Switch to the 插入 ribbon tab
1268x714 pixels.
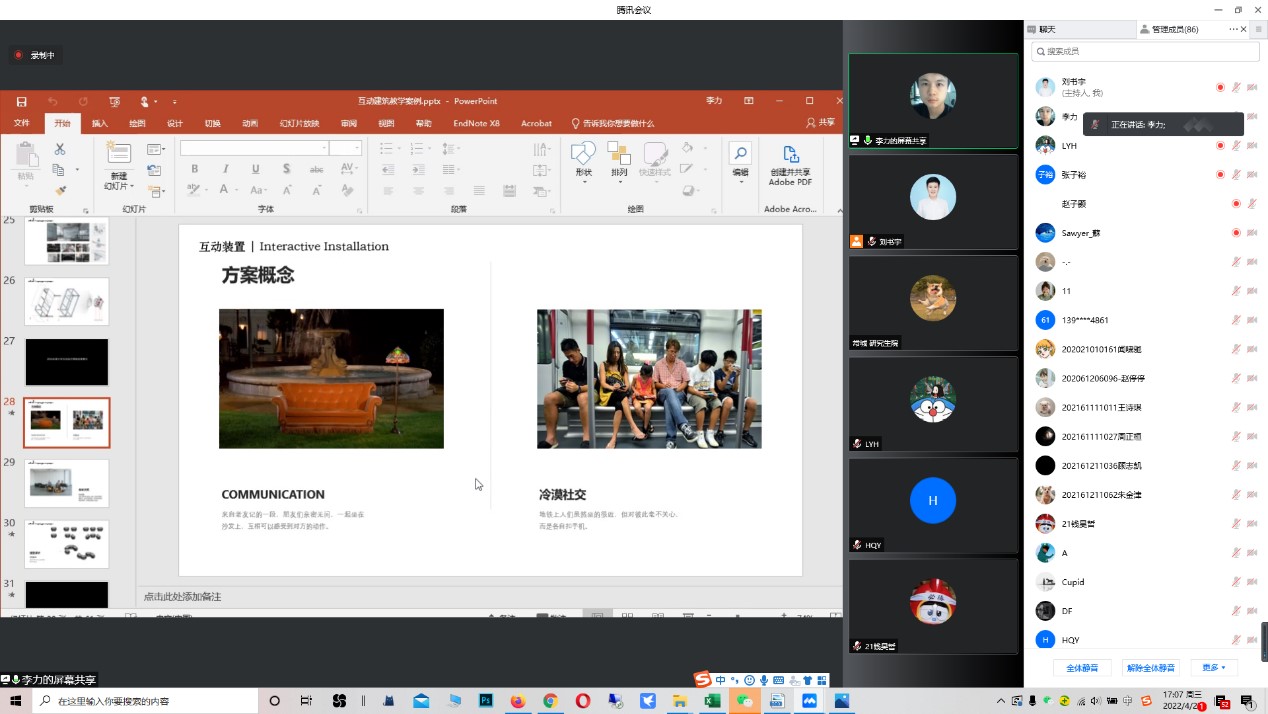[99, 123]
